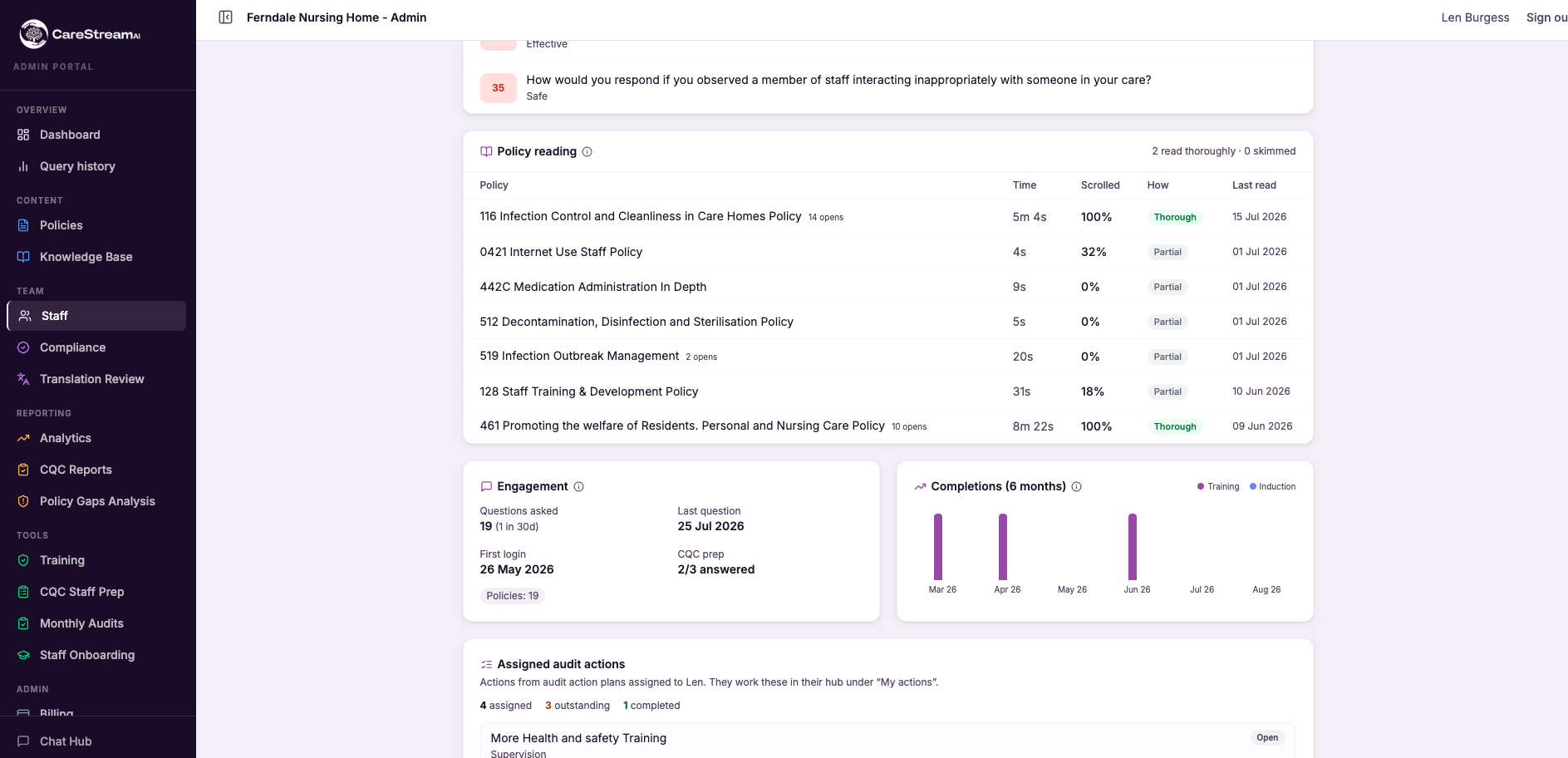Open the More Health and safety Training action
This screenshot has width=1568, height=758.
pos(887,741)
